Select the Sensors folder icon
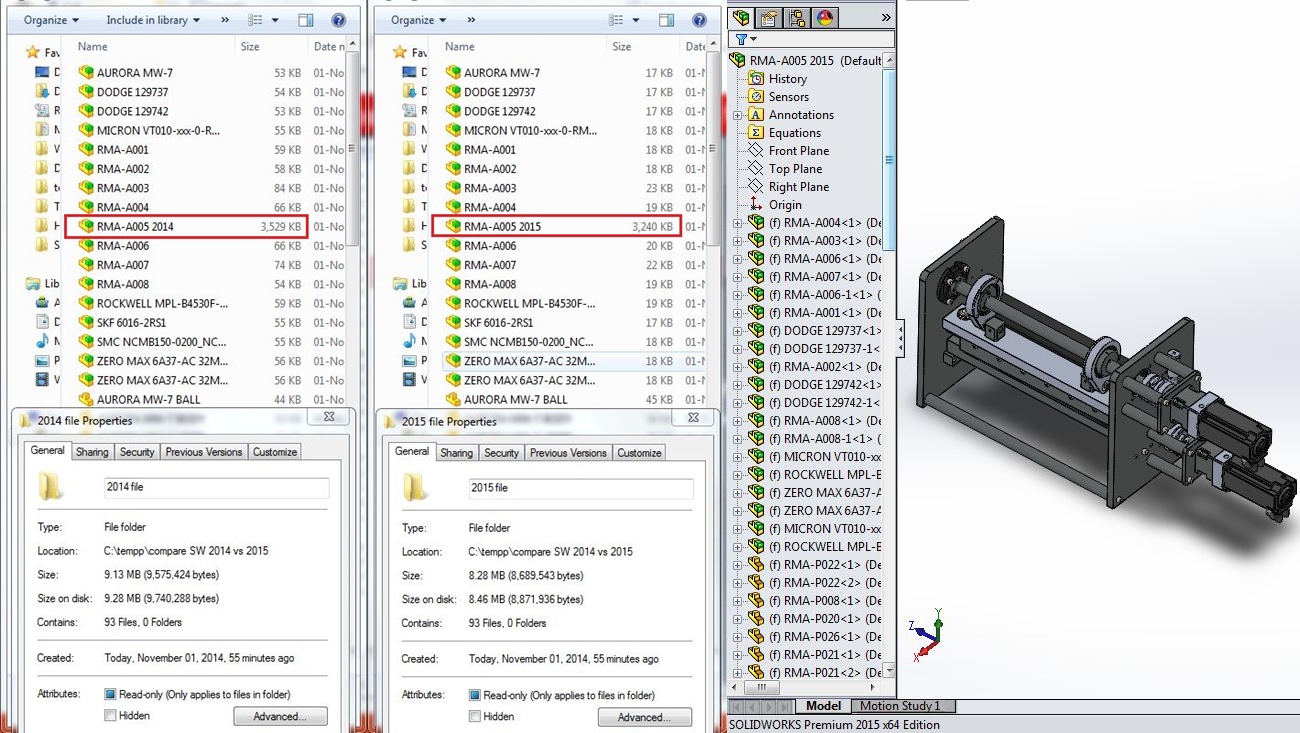Image resolution: width=1300 pixels, height=733 pixels. coord(756,97)
